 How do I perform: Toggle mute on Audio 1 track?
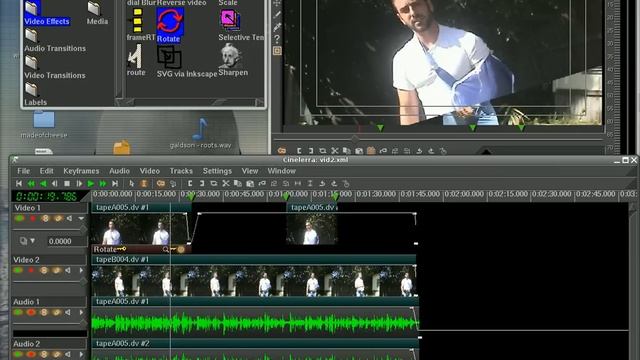pyautogui.click(x=68, y=312)
